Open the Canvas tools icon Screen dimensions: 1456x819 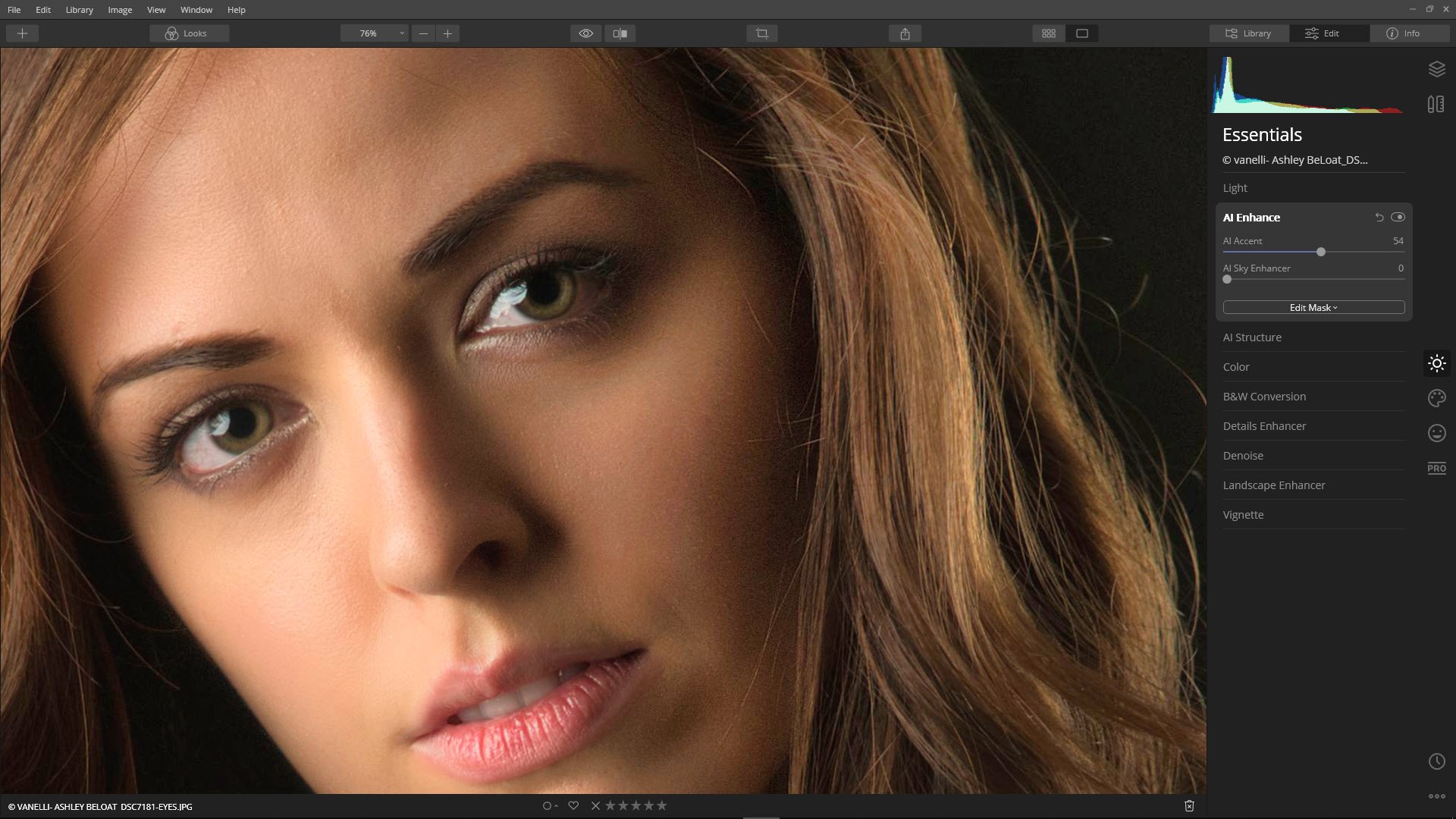tap(1436, 105)
